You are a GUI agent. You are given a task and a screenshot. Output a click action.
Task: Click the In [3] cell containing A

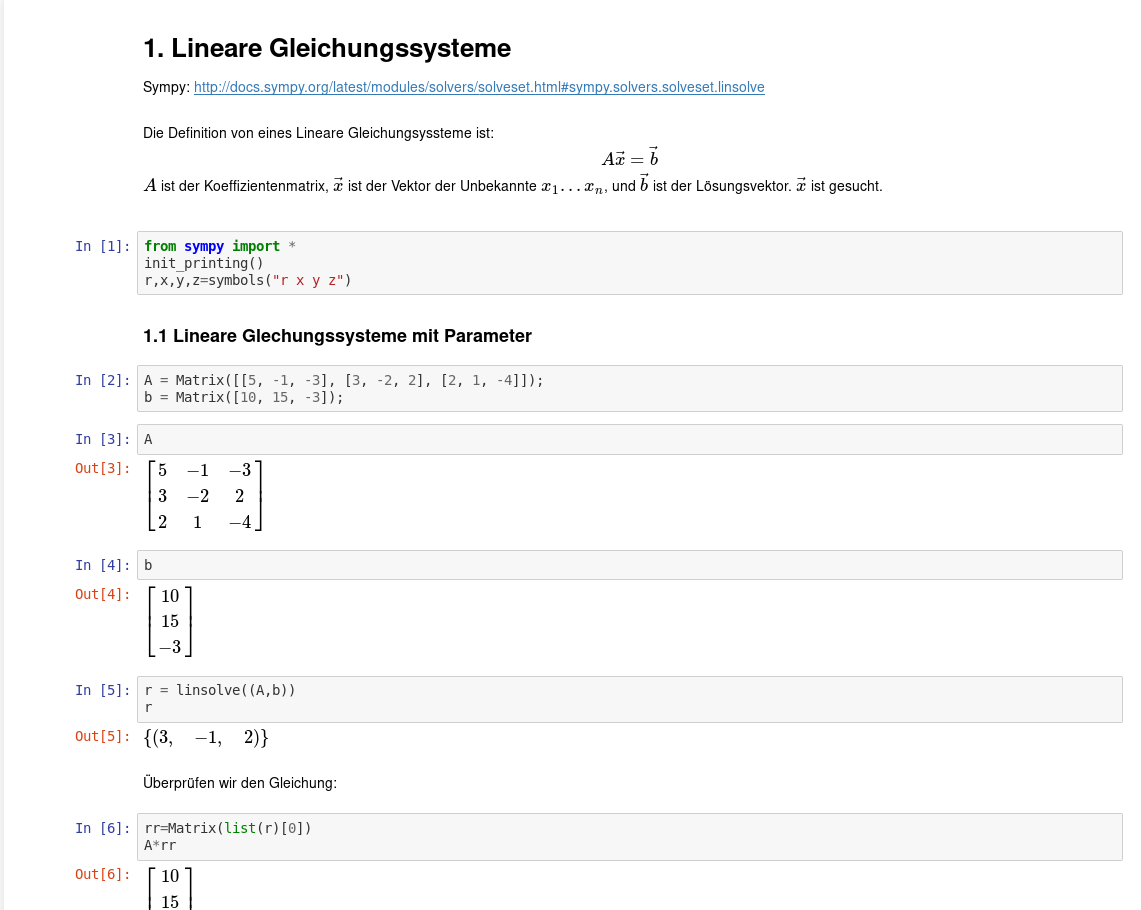(629, 439)
